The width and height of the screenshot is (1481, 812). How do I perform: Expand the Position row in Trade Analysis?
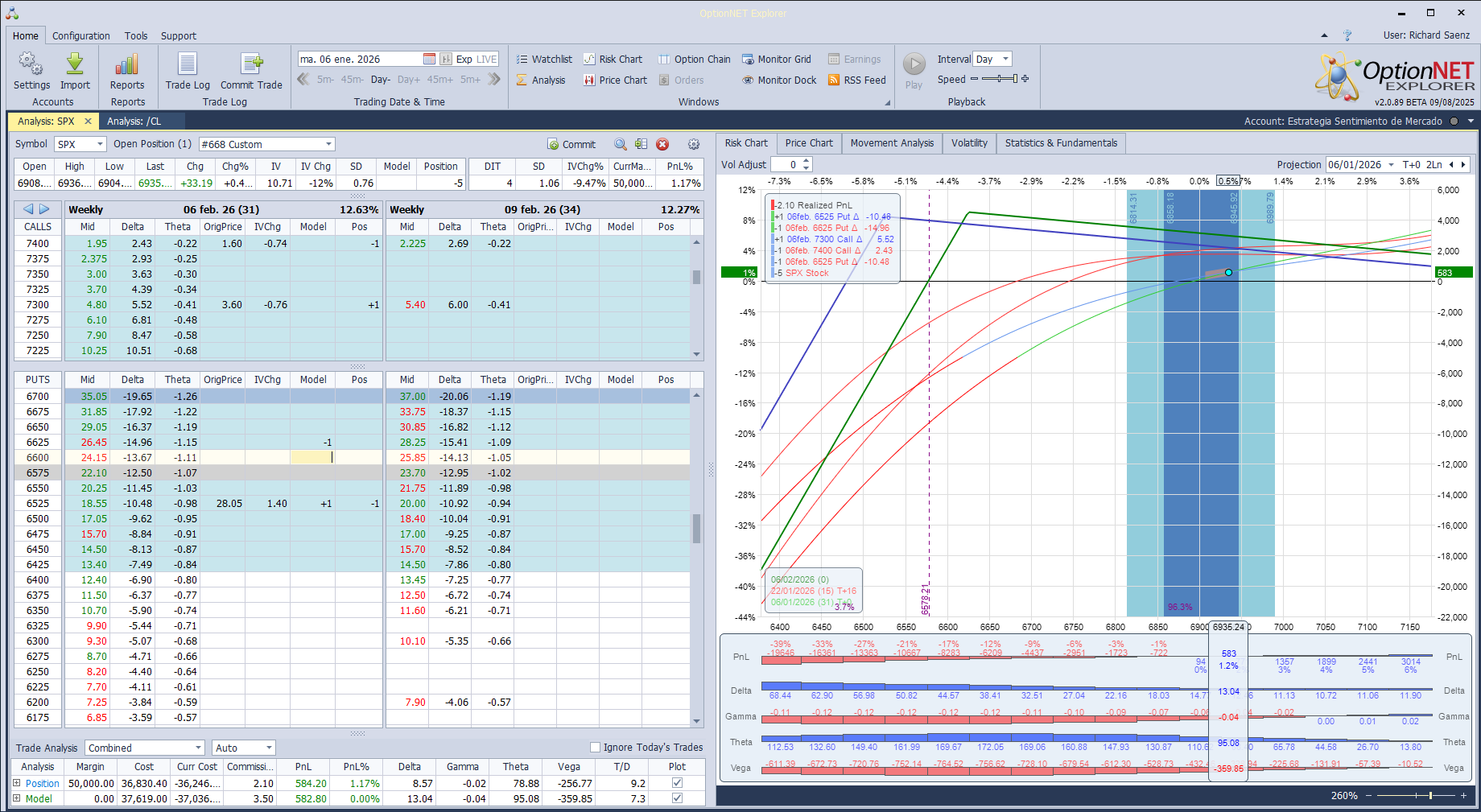[17, 783]
